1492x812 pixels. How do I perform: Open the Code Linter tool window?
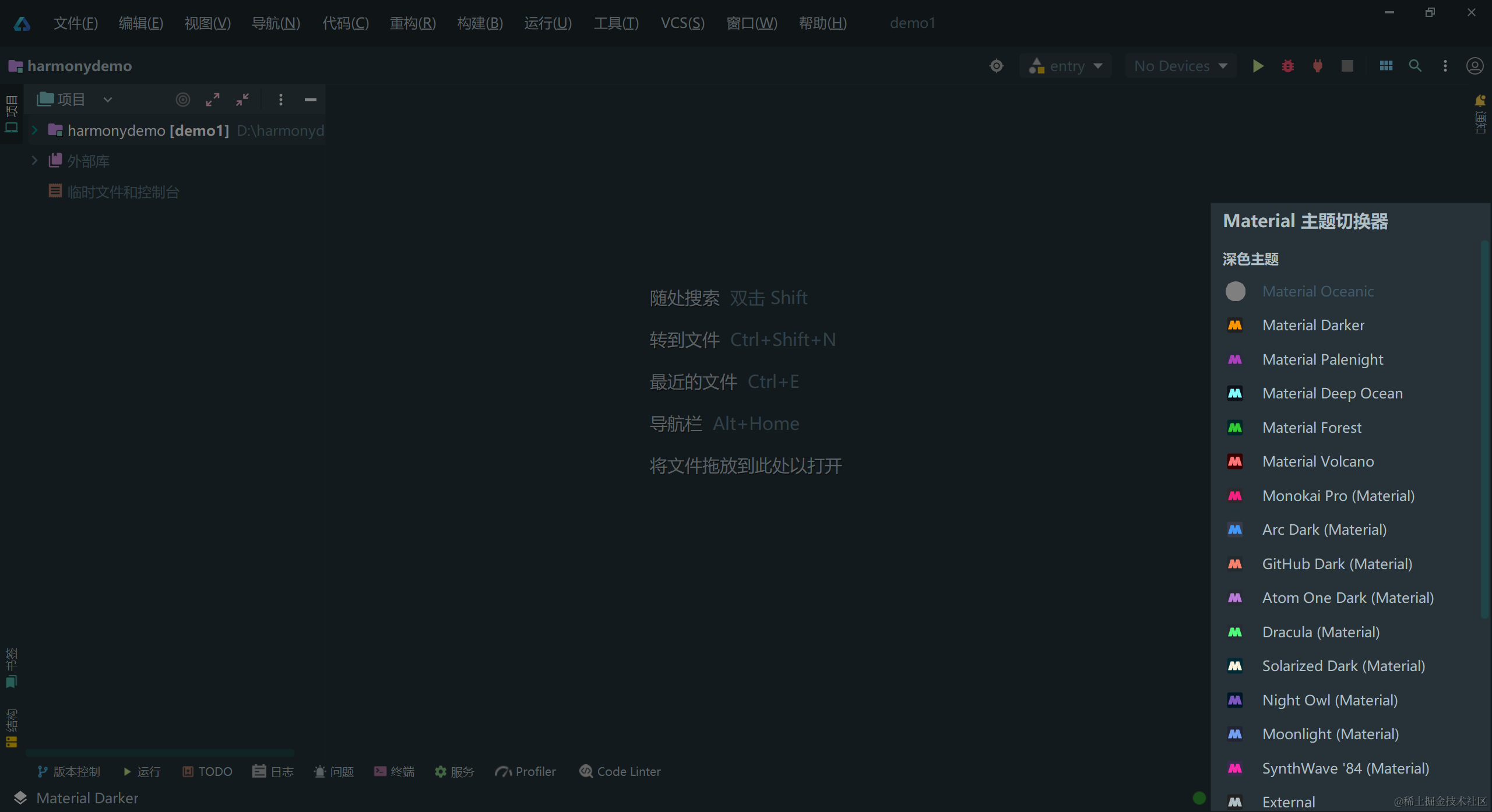[620, 771]
